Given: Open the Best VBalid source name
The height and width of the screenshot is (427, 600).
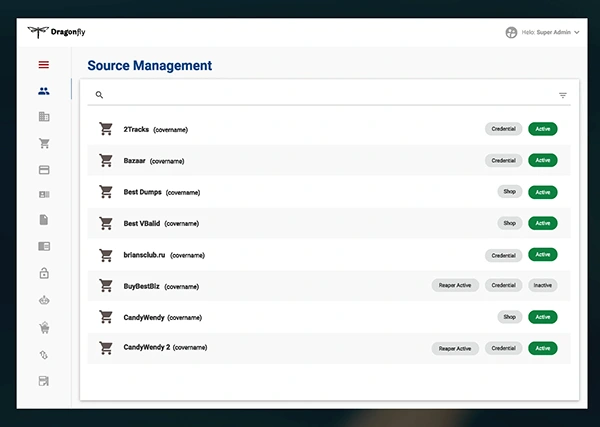Looking at the screenshot, I should coord(142,223).
